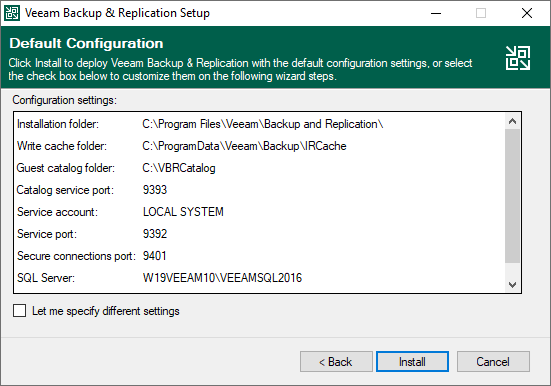This screenshot has width=551, height=386.
Task: Cancel the setup wizard
Action: click(493, 361)
